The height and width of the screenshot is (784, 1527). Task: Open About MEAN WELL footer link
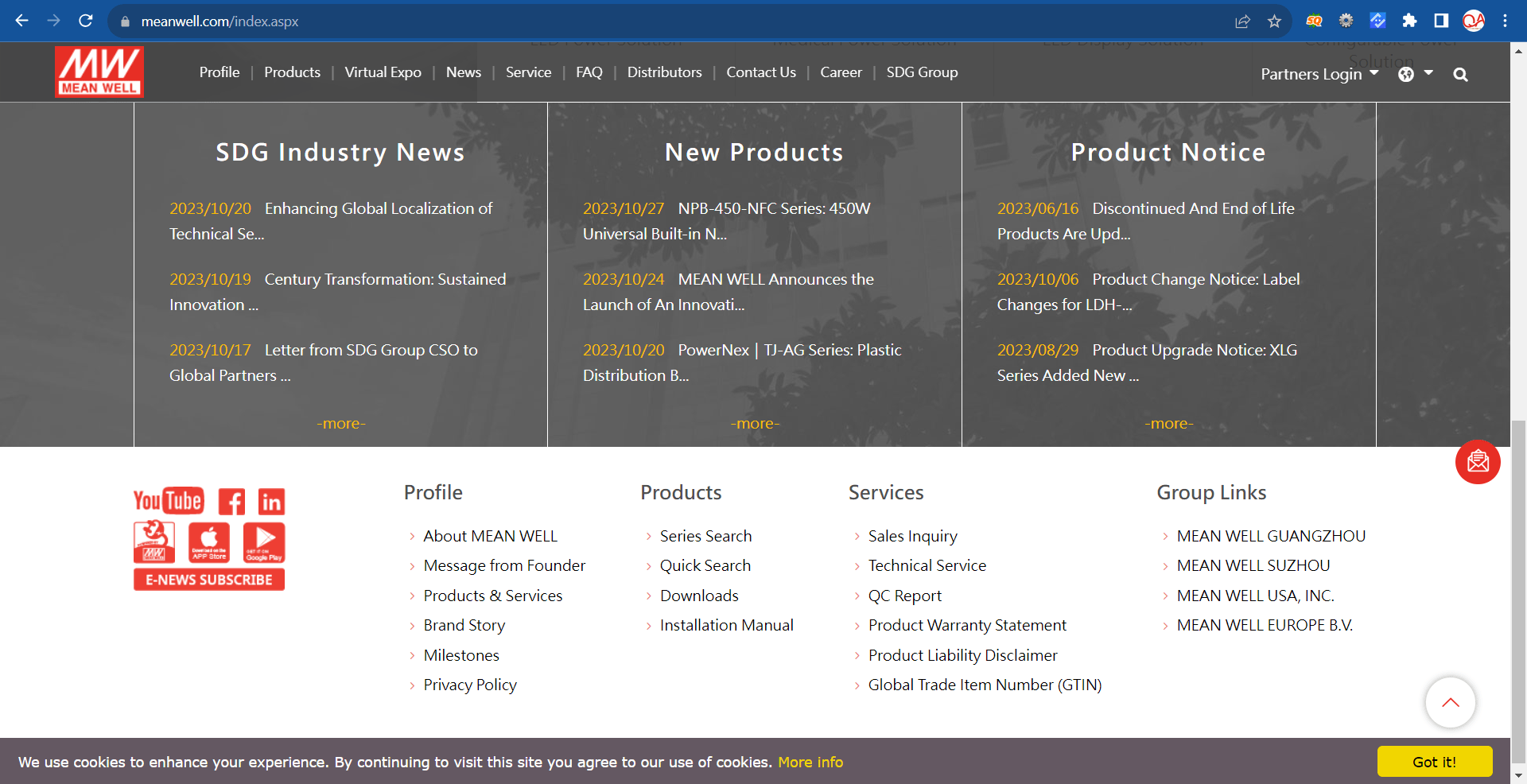click(490, 536)
